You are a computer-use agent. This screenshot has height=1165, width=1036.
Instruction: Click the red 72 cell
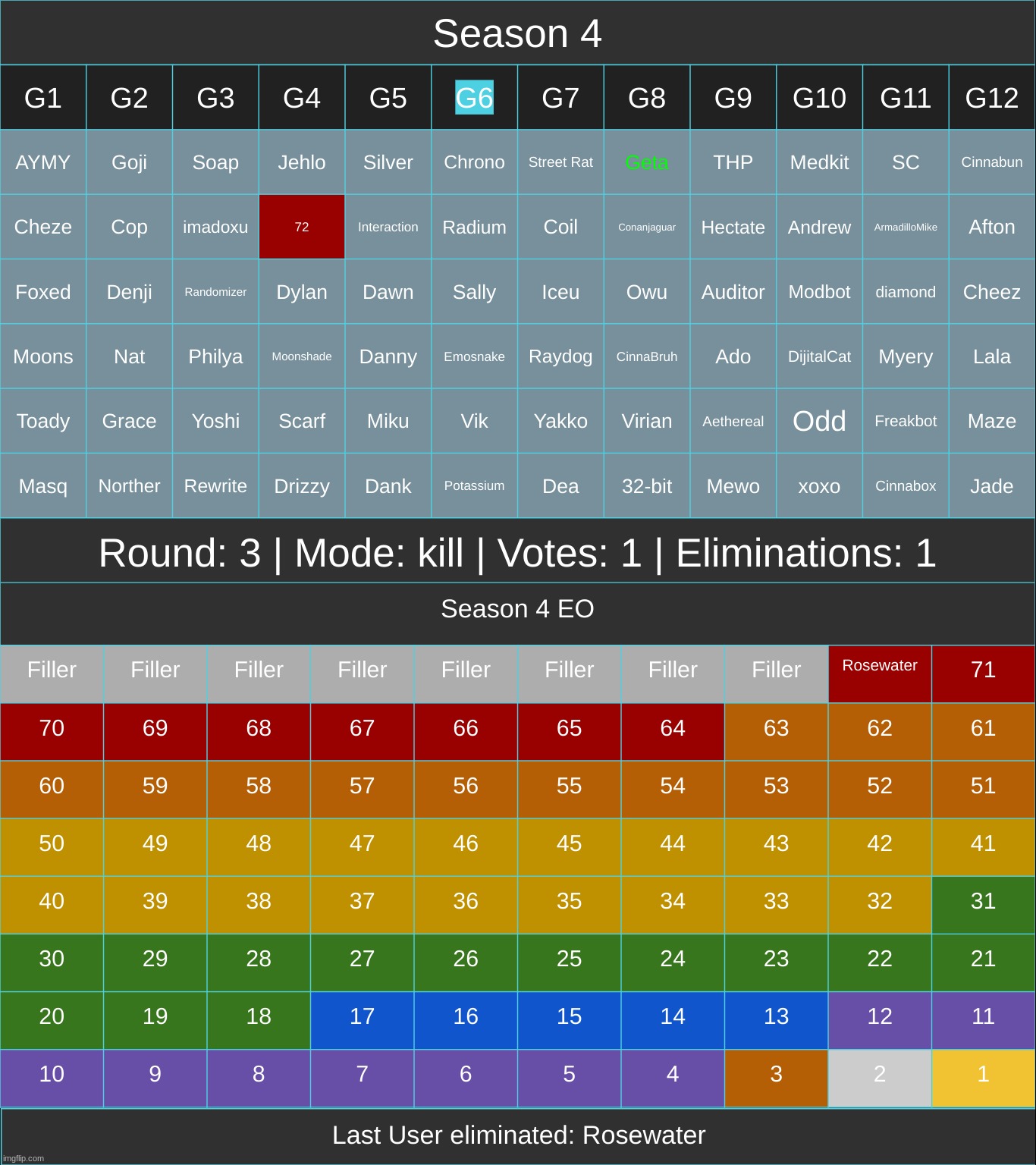[302, 227]
